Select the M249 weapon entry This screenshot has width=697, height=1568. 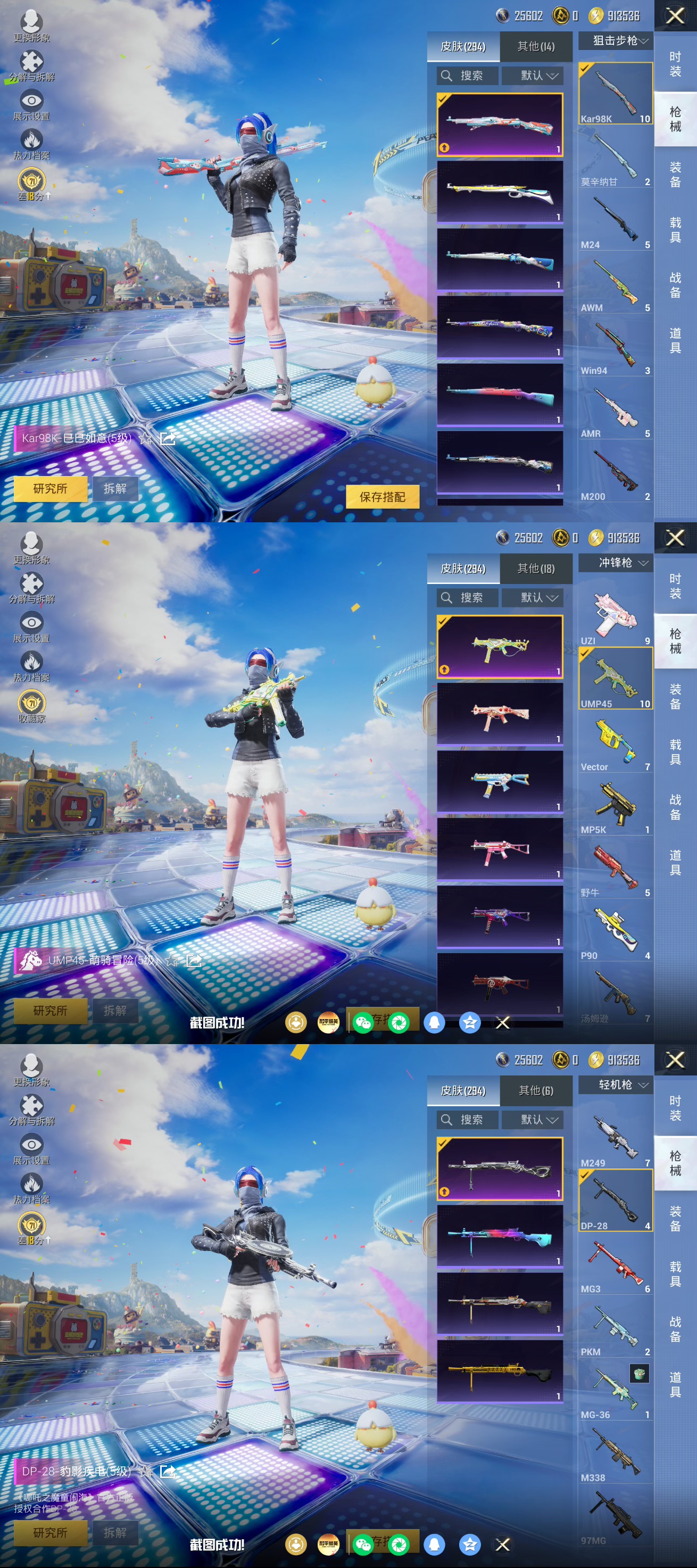[x=616, y=1138]
